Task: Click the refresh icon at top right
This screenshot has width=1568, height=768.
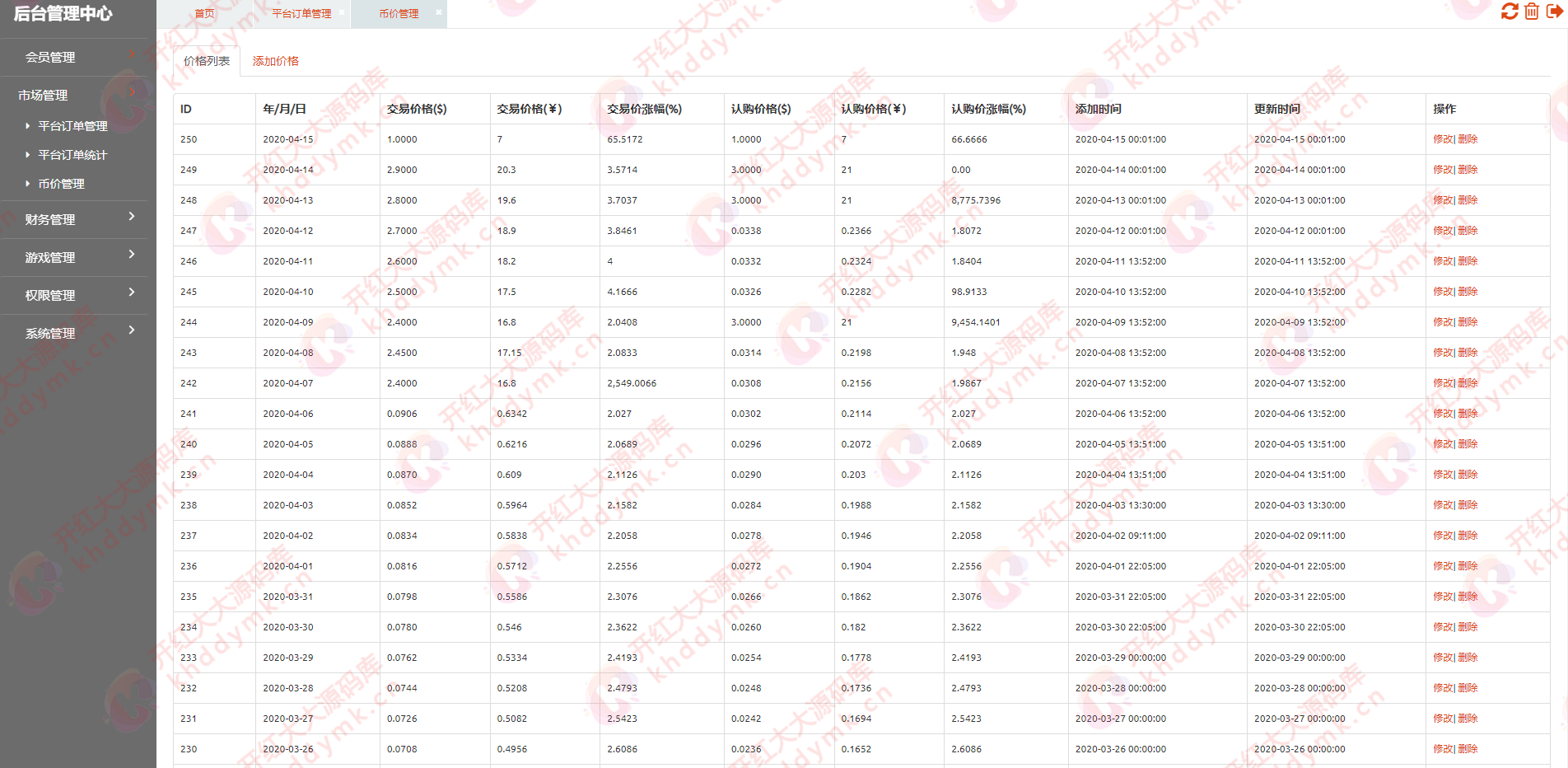Action: (1510, 12)
